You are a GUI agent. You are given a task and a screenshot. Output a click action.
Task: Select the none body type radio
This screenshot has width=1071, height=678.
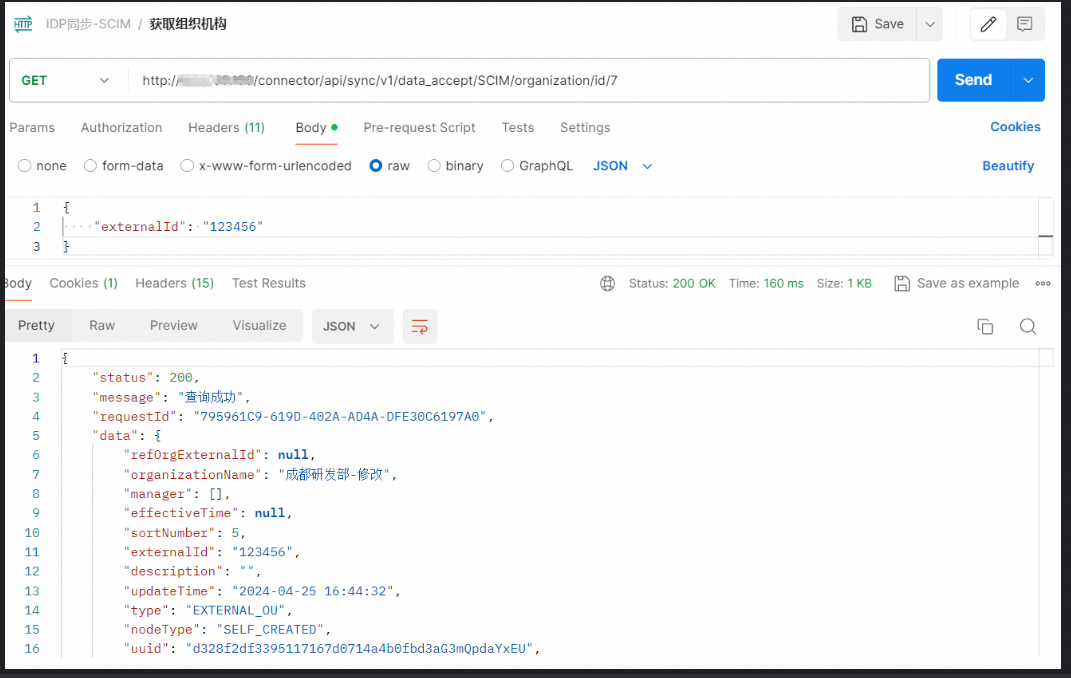tap(25, 166)
